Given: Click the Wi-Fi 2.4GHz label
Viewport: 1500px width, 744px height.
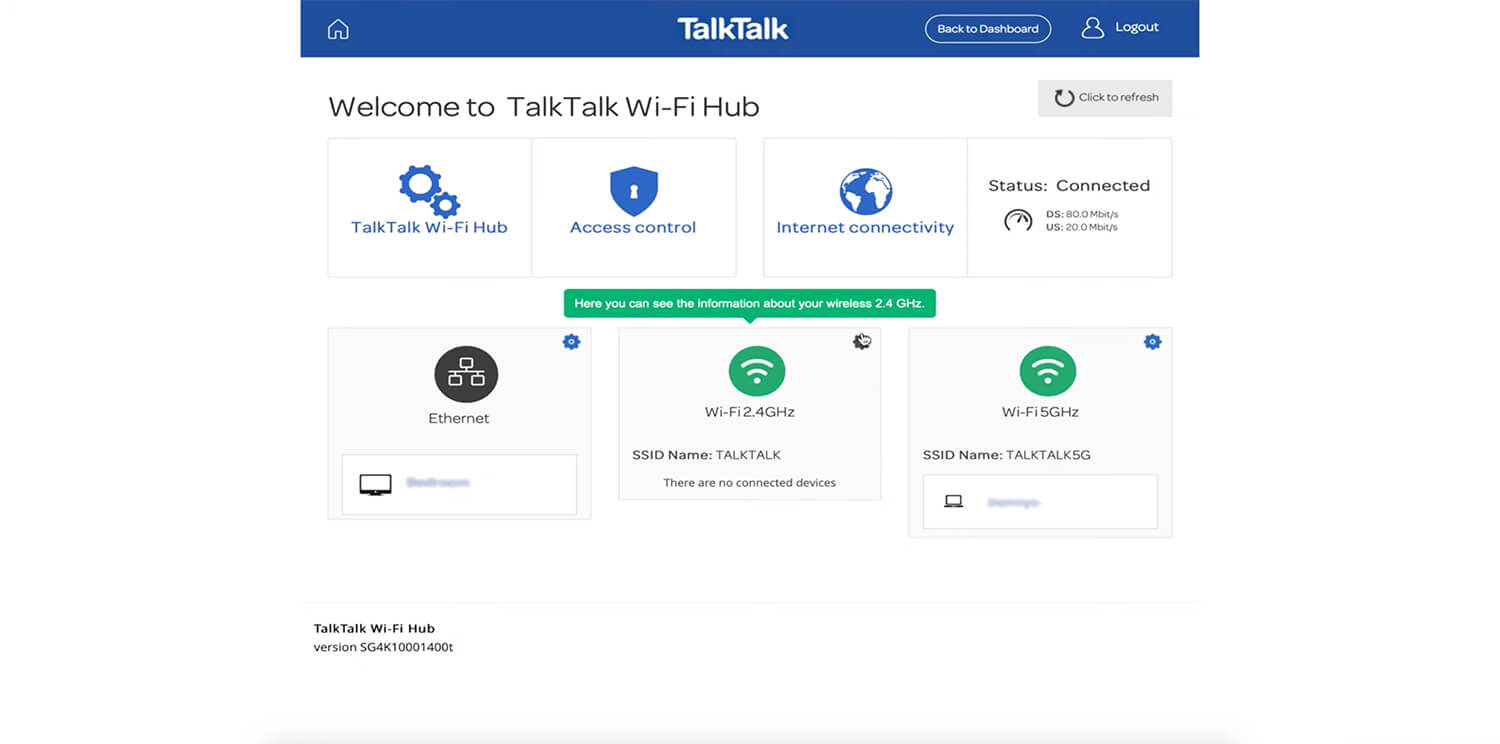Looking at the screenshot, I should pos(750,412).
